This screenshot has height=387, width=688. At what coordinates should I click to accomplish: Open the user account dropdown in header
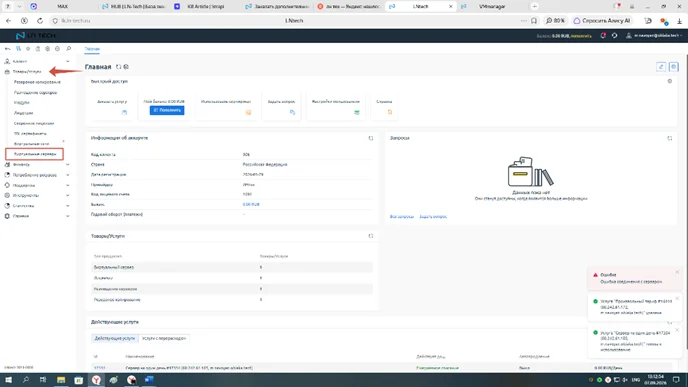click(x=655, y=36)
